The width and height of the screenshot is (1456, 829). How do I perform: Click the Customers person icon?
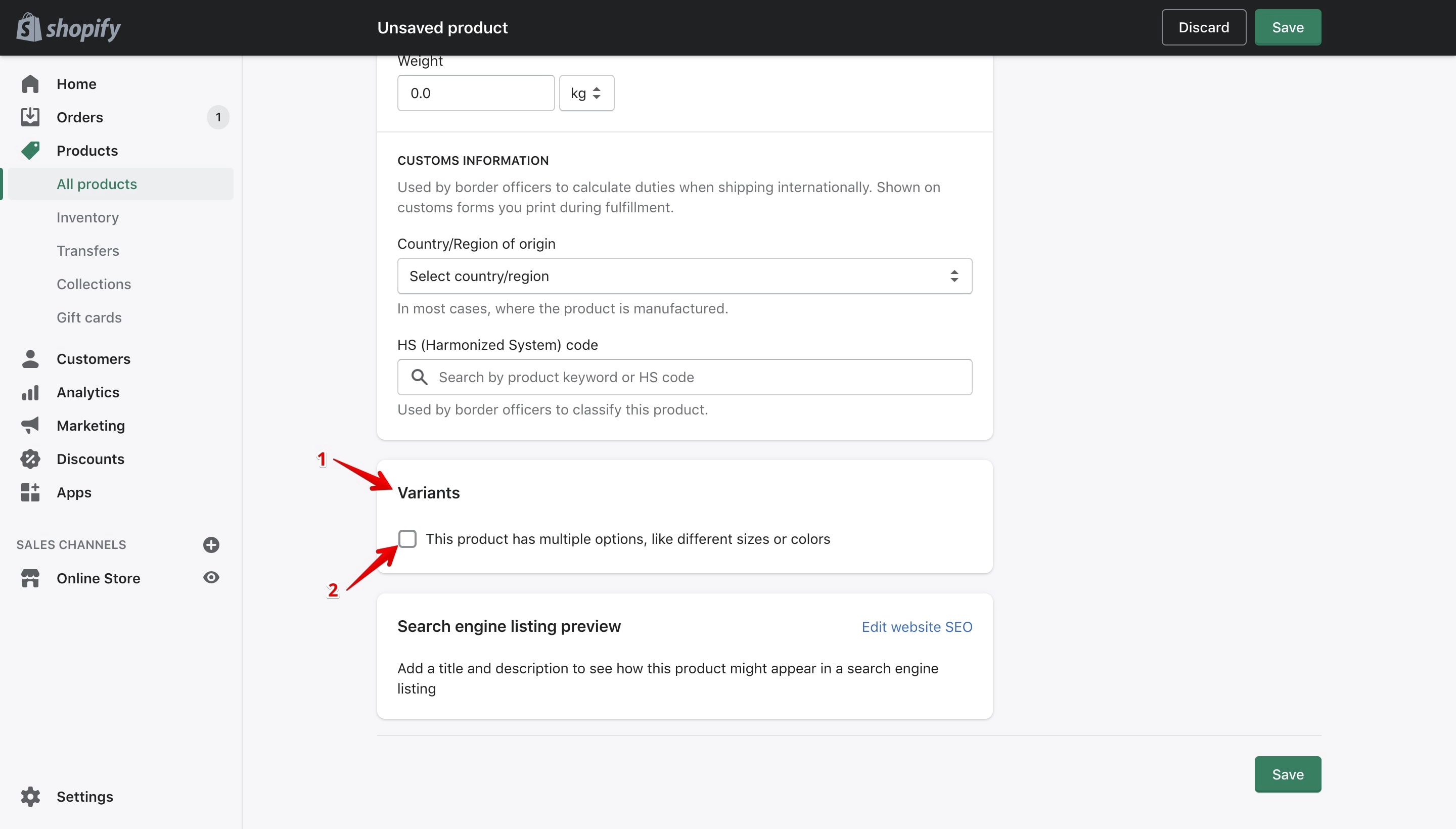(x=30, y=359)
